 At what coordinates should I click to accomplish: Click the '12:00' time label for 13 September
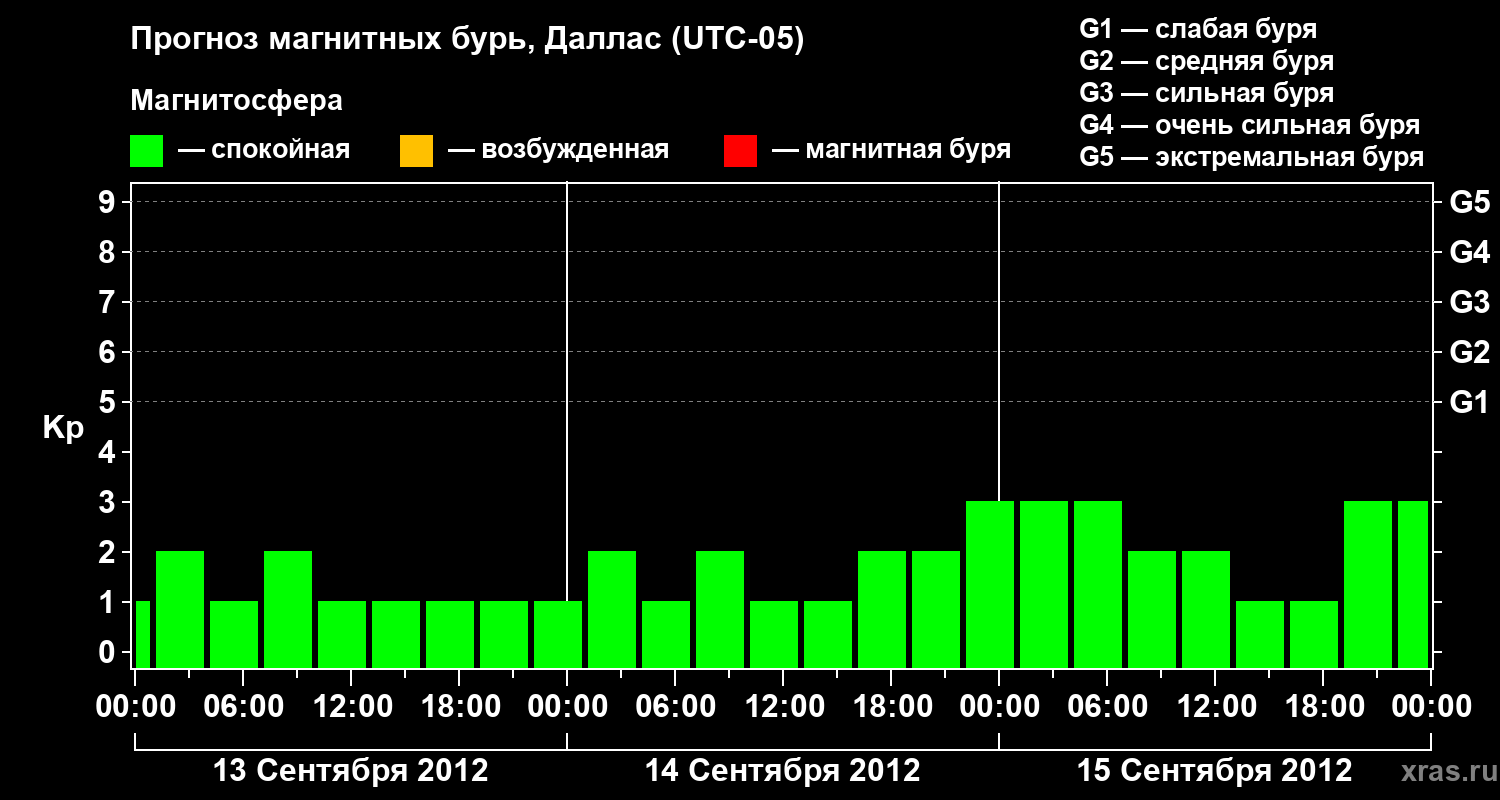coord(351,707)
